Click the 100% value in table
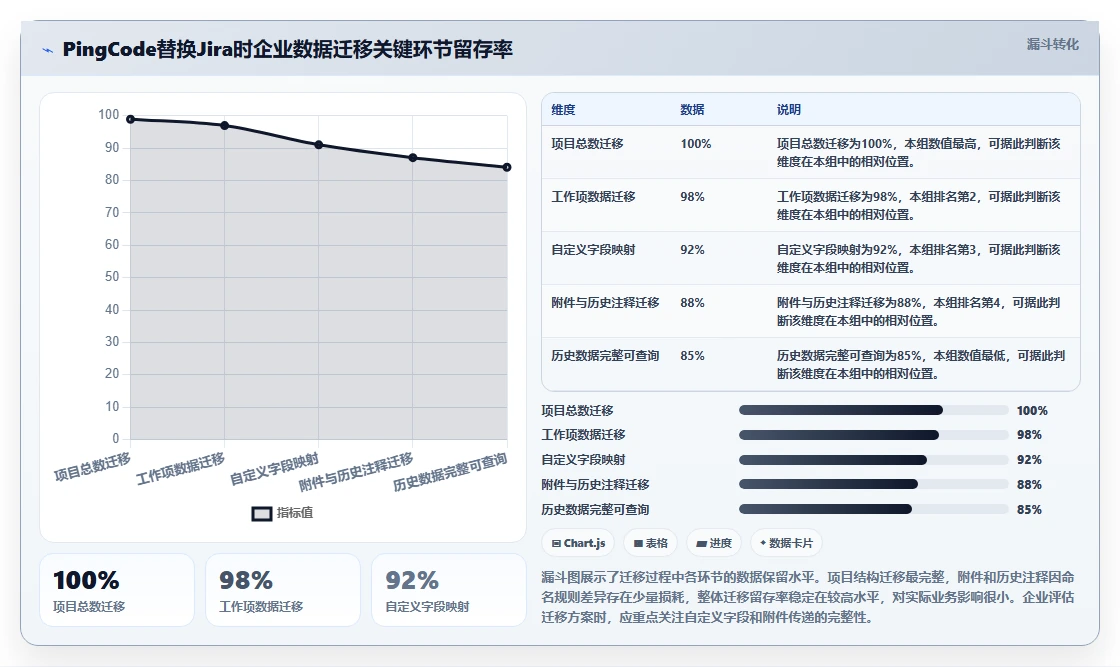The image size is (1120, 667). [x=696, y=144]
